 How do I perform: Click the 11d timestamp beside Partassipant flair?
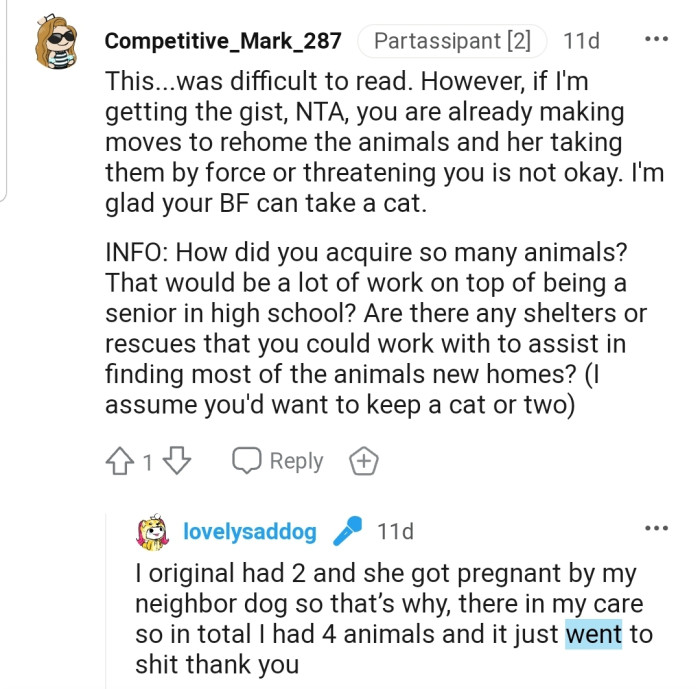pyautogui.click(x=582, y=42)
